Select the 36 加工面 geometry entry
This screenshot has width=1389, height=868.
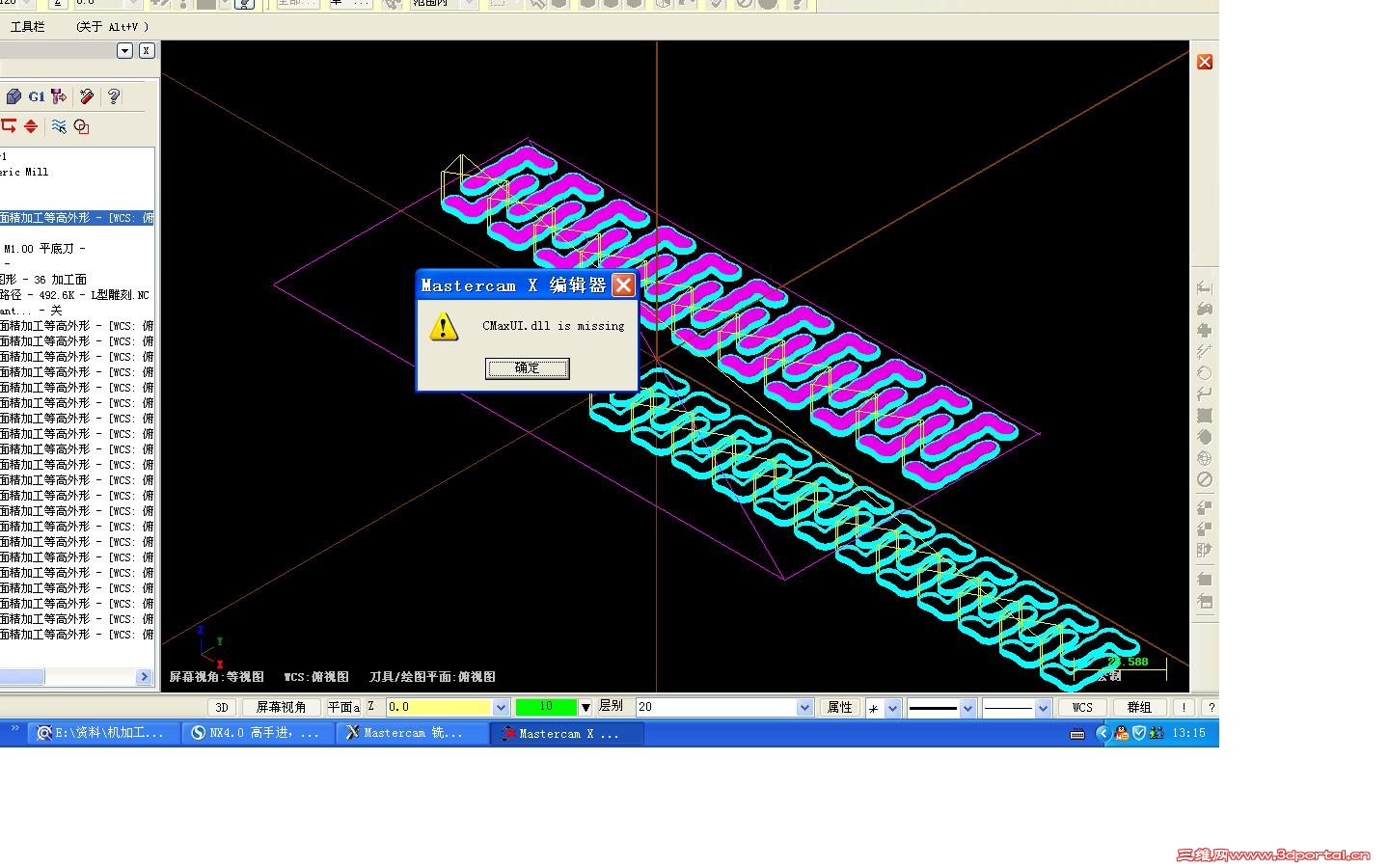tap(43, 280)
